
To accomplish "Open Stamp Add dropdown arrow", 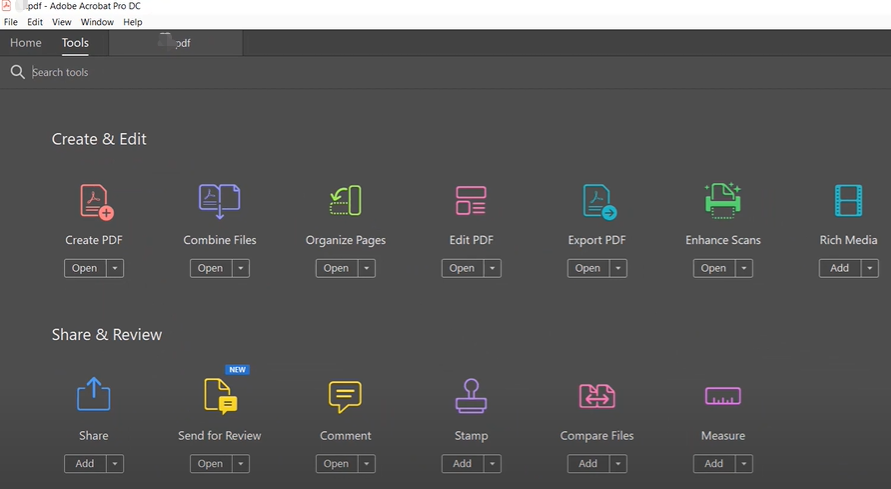I will (493, 463).
